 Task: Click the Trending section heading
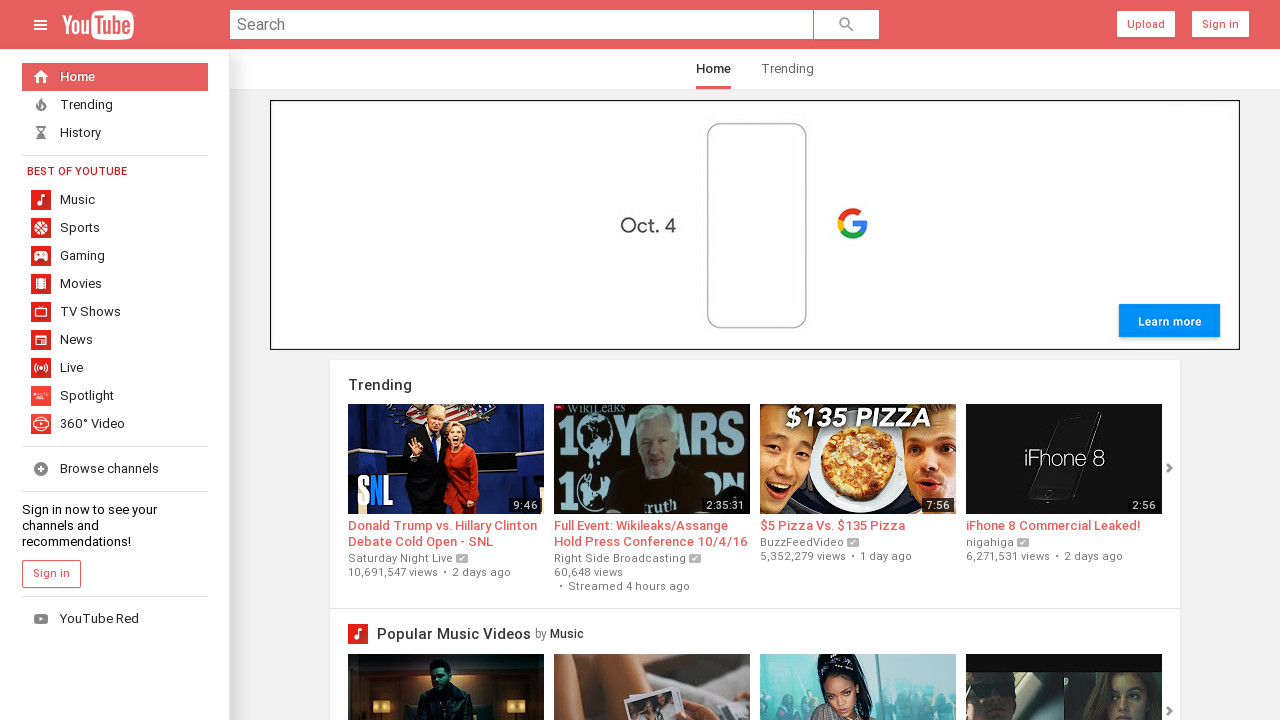[x=380, y=385]
